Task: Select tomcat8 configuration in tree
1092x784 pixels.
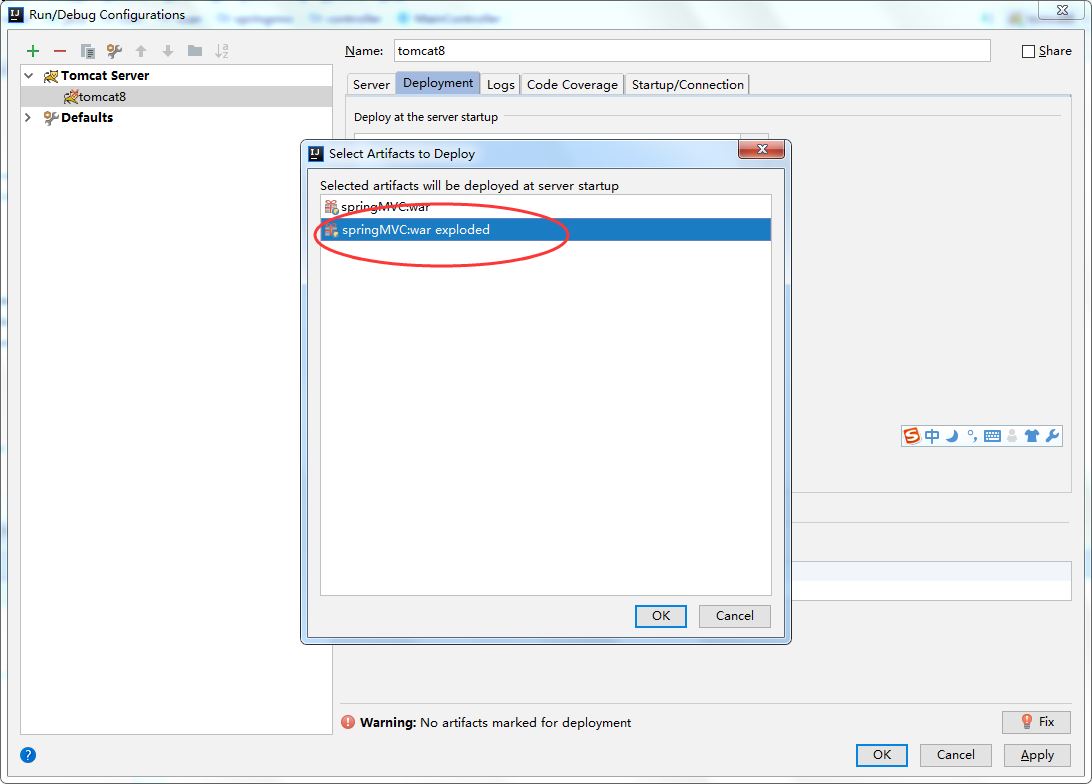Action: point(177,96)
